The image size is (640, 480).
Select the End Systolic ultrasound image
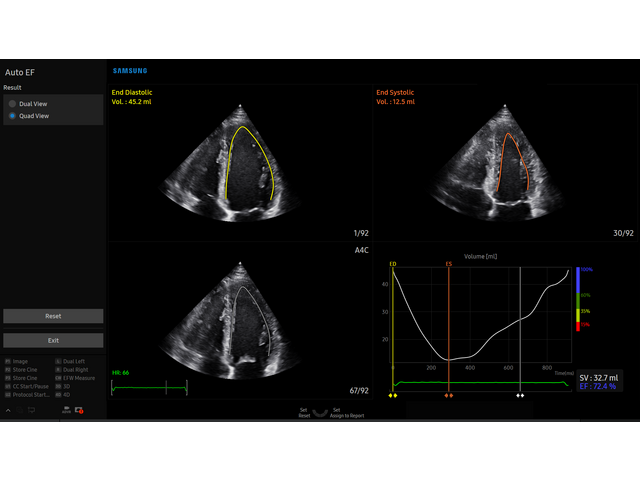505,165
